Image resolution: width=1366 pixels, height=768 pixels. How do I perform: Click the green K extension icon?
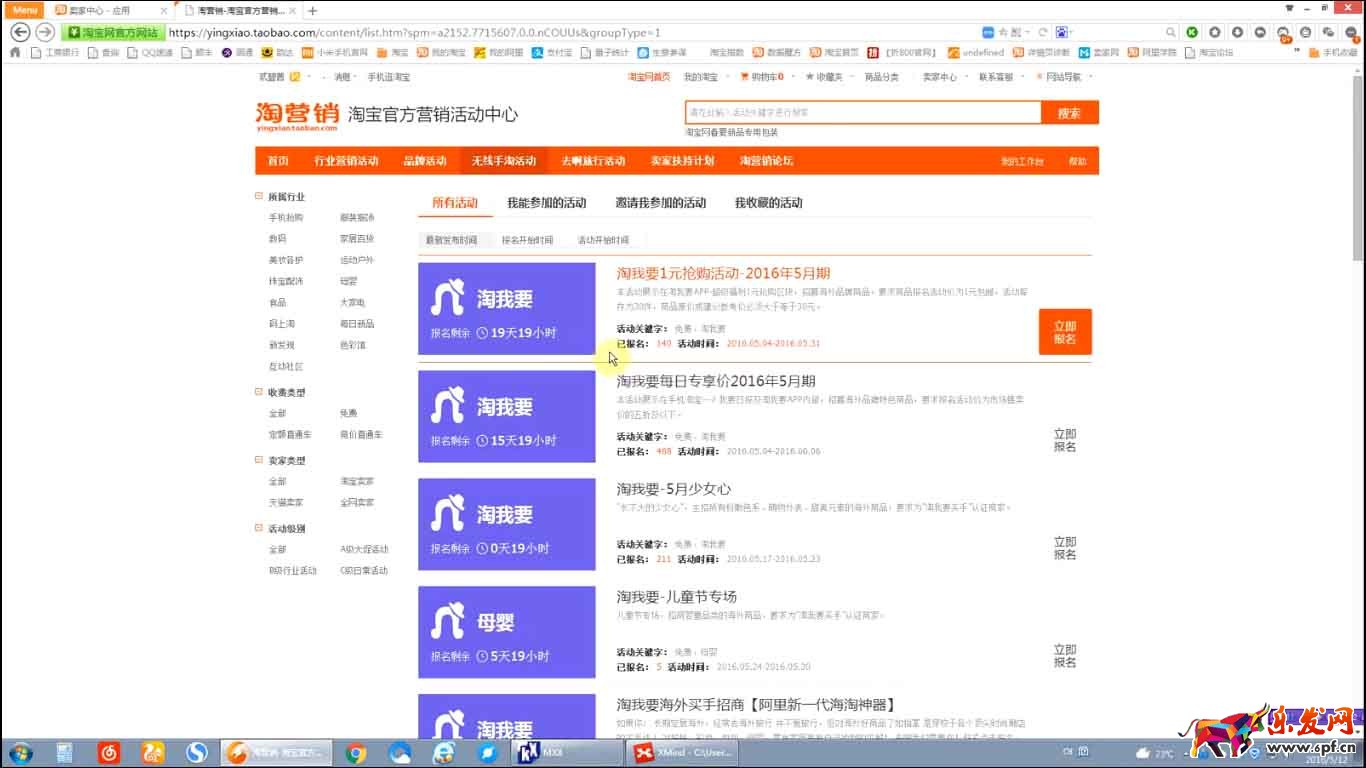tap(1192, 32)
